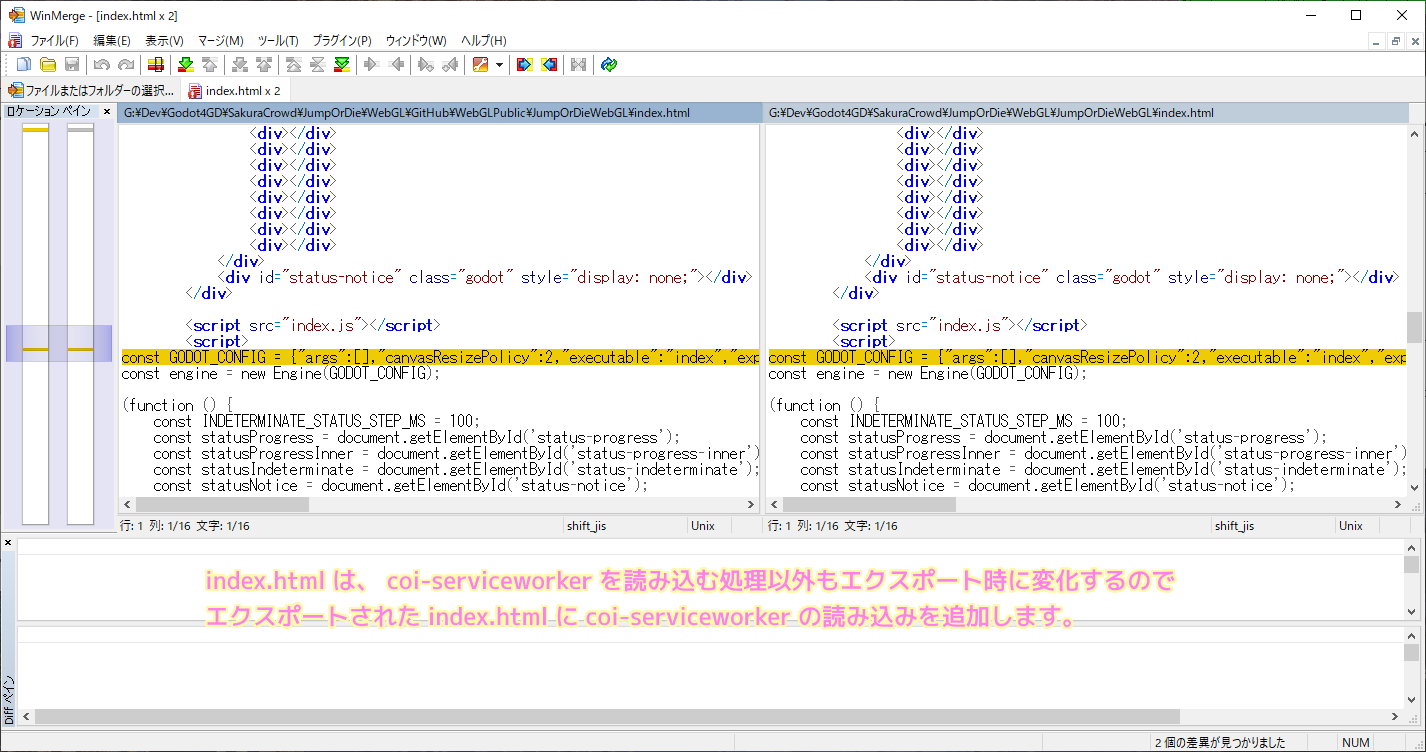1426x752 pixels.
Task: Select the index.html x 2 tab
Action: [x=234, y=91]
